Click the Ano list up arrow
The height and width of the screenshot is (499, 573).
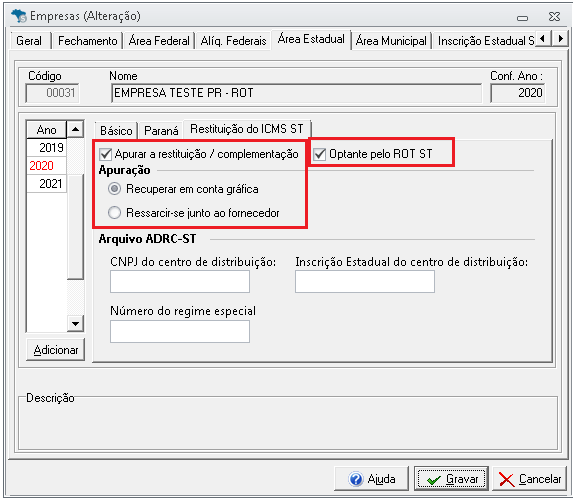point(76,129)
